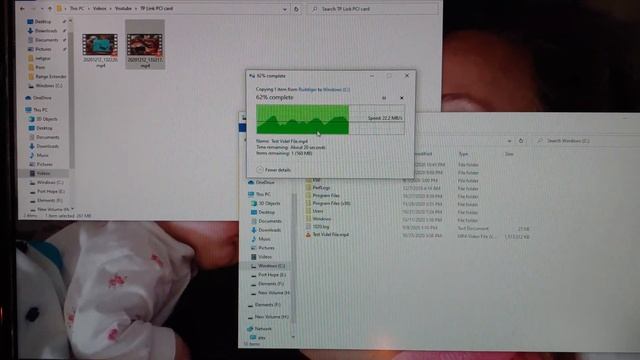The height and width of the screenshot is (360, 640).
Task: Open Pictures in Windows (C:) window sidebar
Action: point(266,248)
